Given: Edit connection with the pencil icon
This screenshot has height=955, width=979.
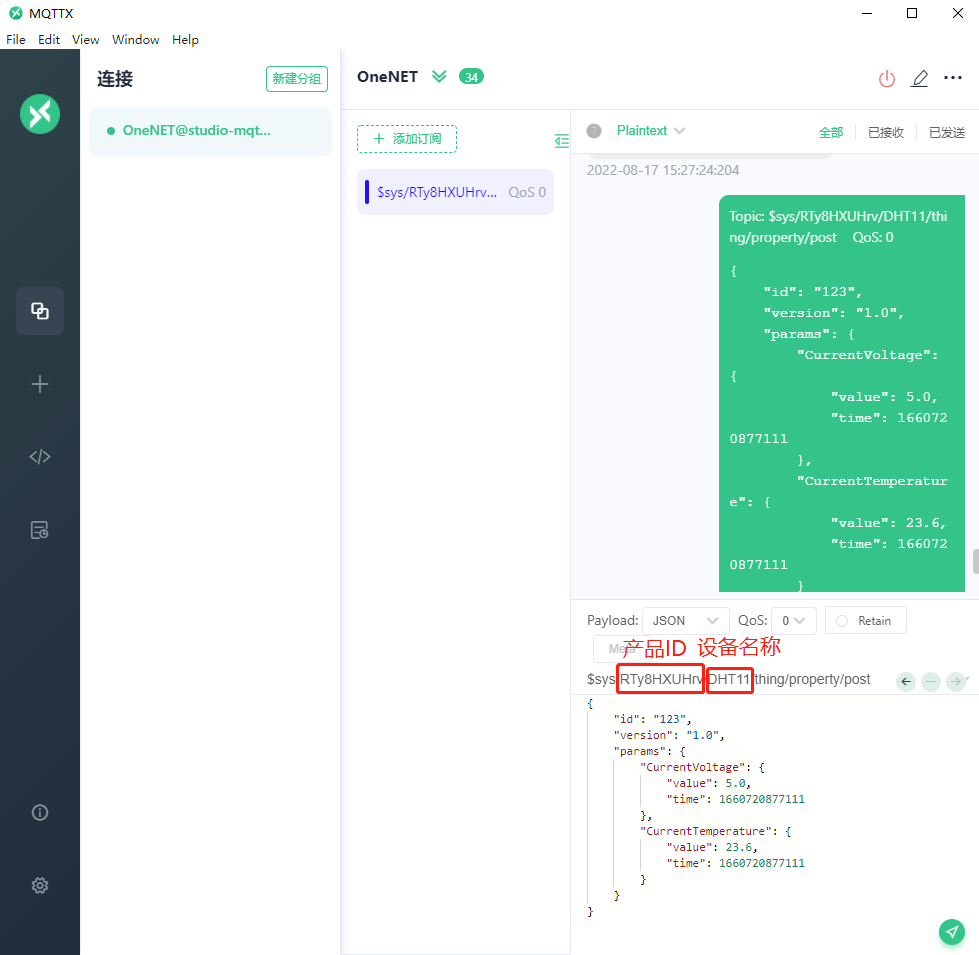Looking at the screenshot, I should click(920, 79).
